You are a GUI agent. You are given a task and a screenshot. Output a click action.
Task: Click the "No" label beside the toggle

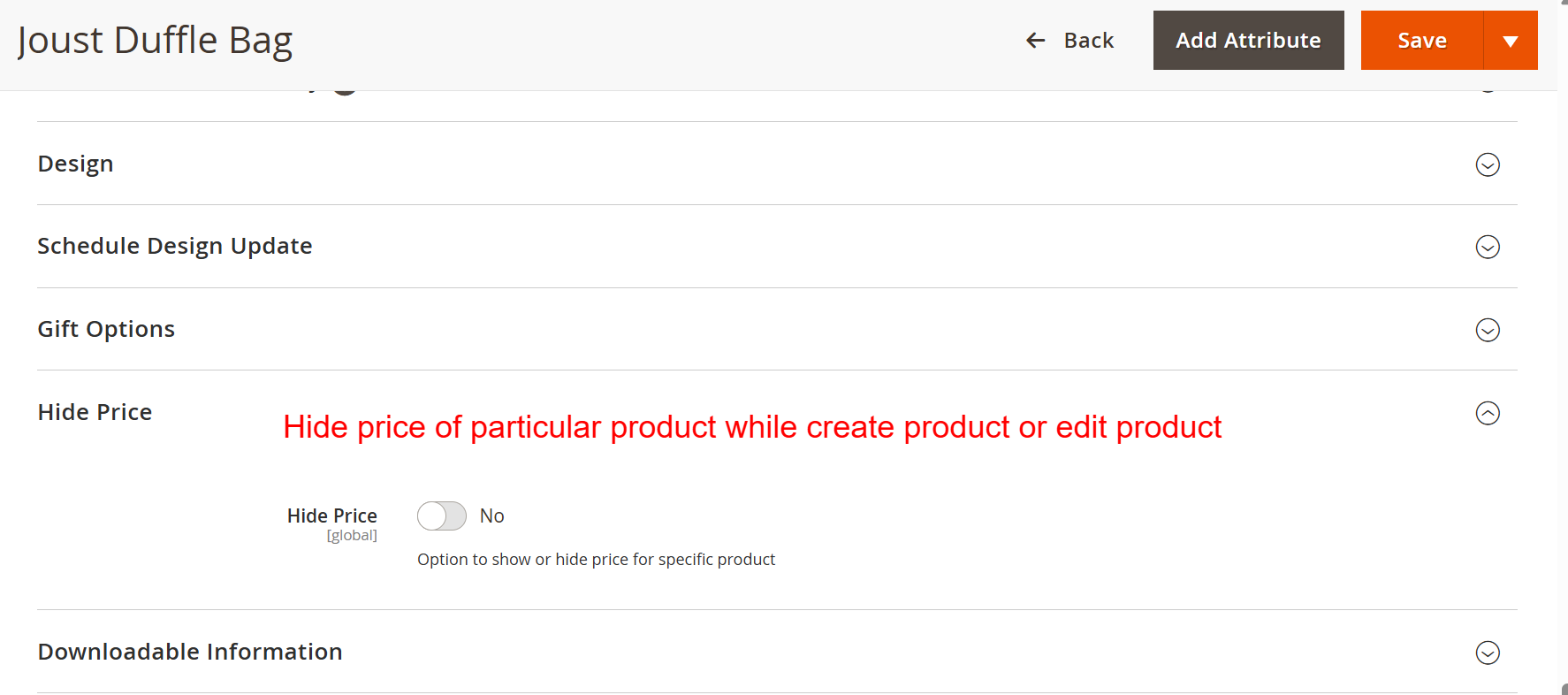tap(491, 516)
